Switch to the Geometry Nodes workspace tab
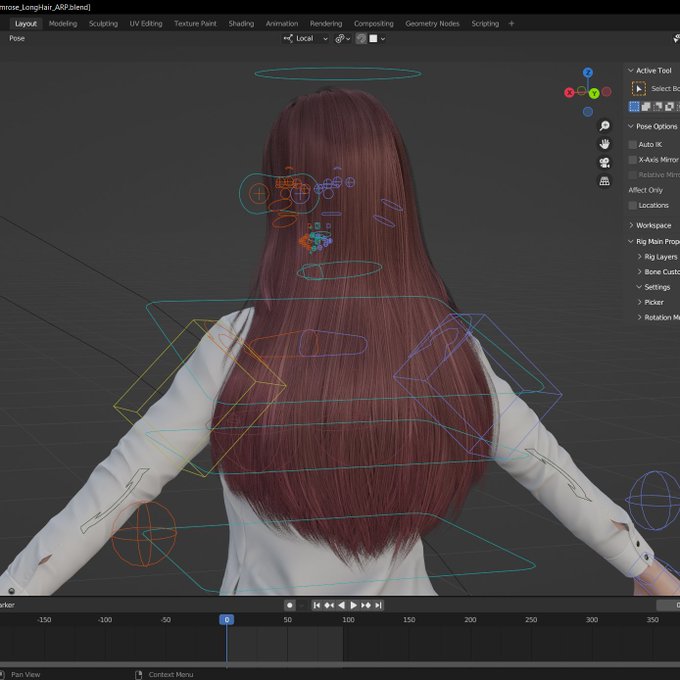 coord(432,23)
